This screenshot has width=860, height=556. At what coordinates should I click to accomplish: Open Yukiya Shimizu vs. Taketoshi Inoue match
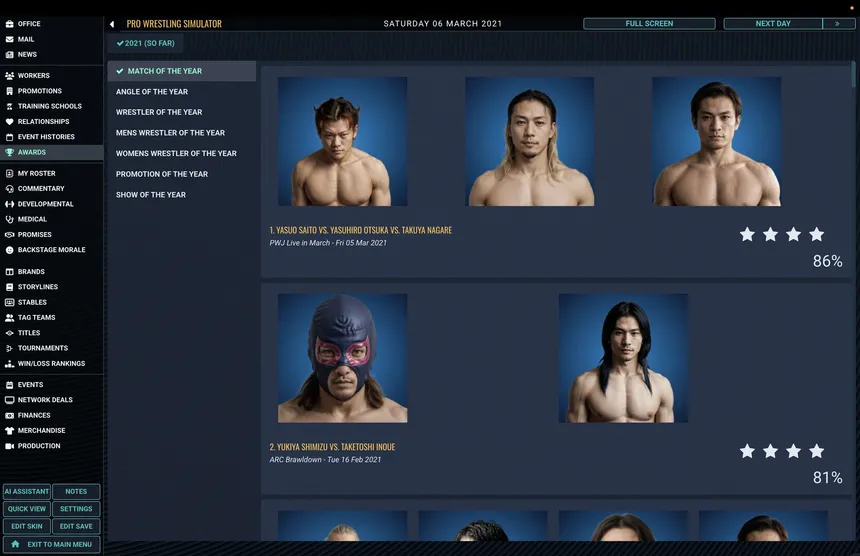pyautogui.click(x=332, y=447)
